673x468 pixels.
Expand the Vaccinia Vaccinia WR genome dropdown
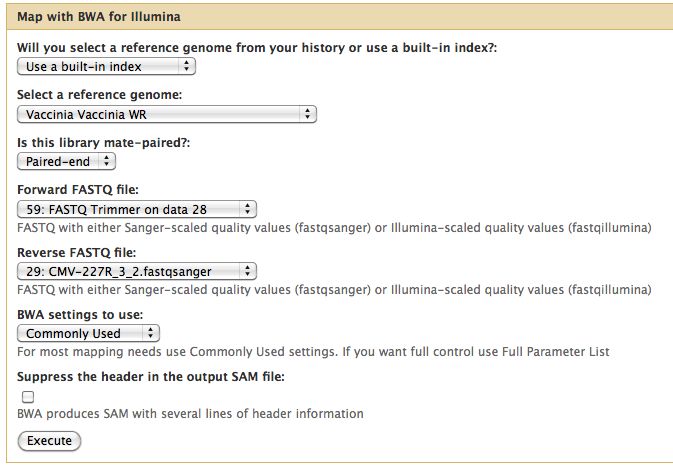tap(167, 114)
